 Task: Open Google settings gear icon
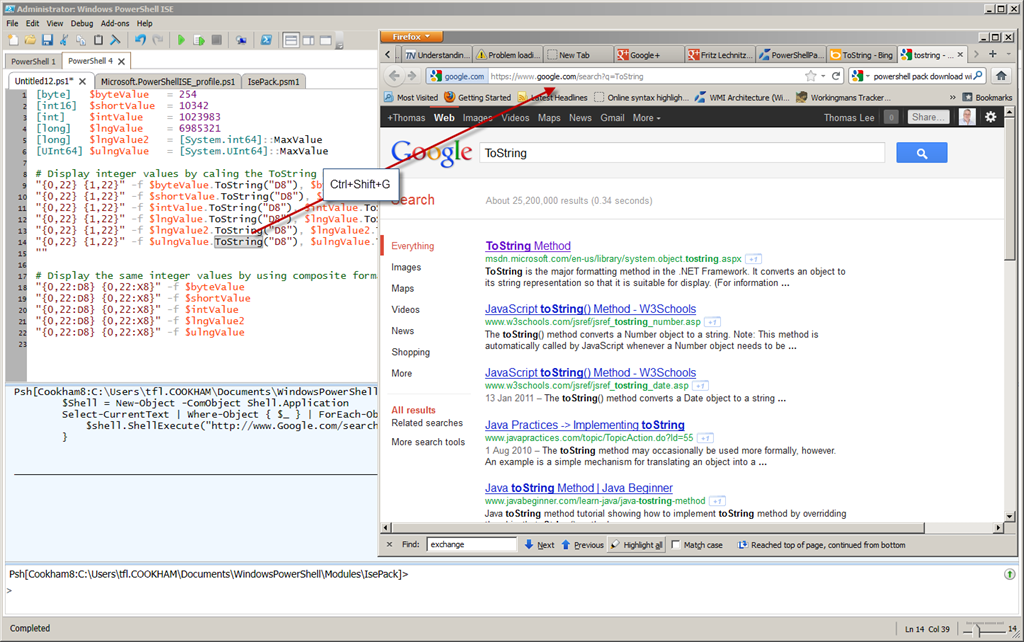tap(991, 117)
